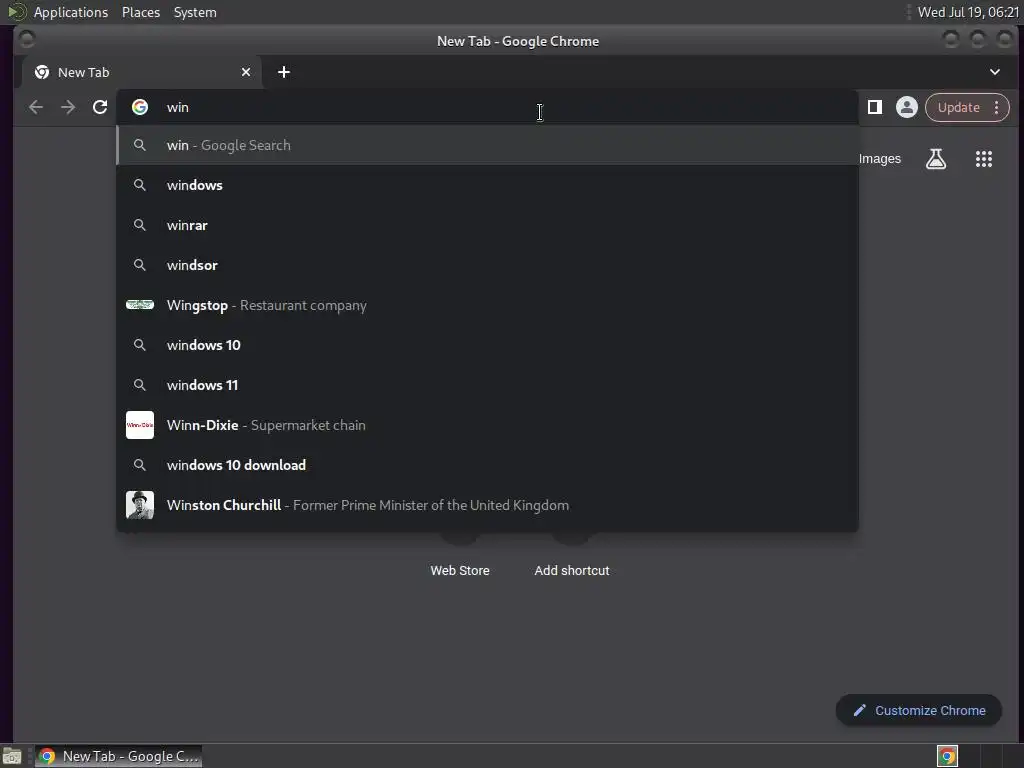
Task: Click the browser Back arrow
Action: (36, 107)
